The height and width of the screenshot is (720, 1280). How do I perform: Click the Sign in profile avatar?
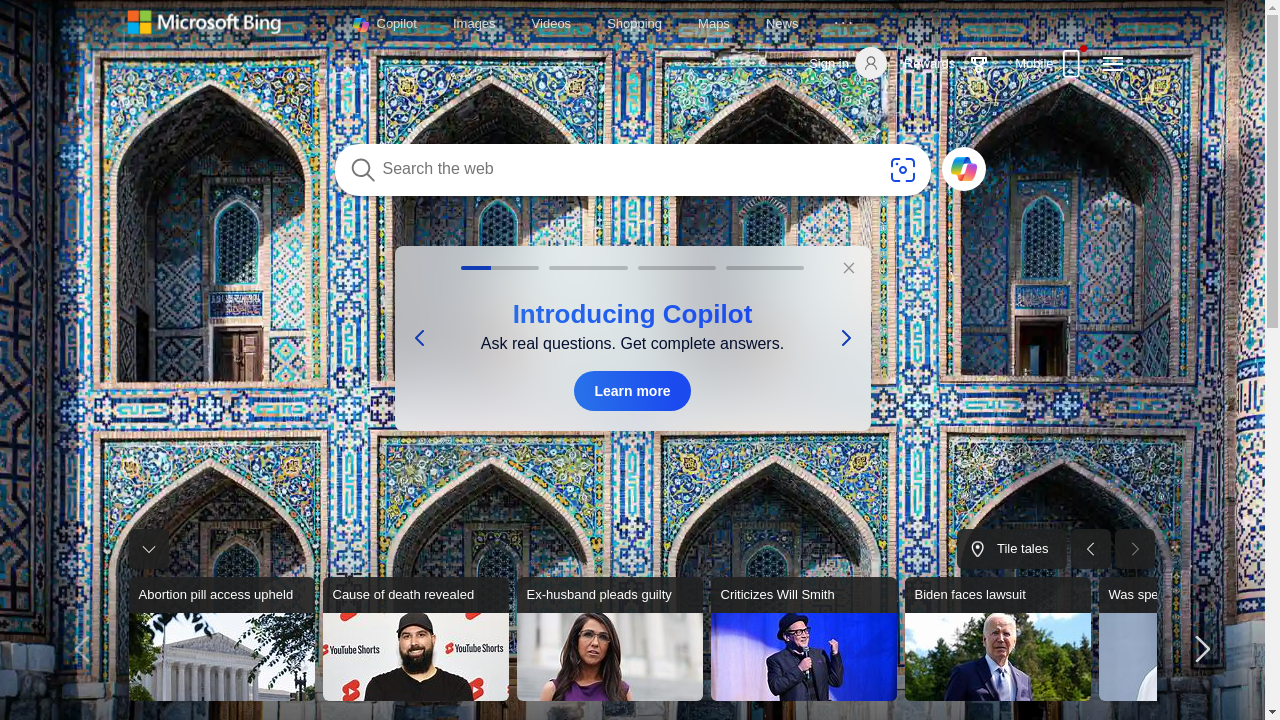click(871, 63)
